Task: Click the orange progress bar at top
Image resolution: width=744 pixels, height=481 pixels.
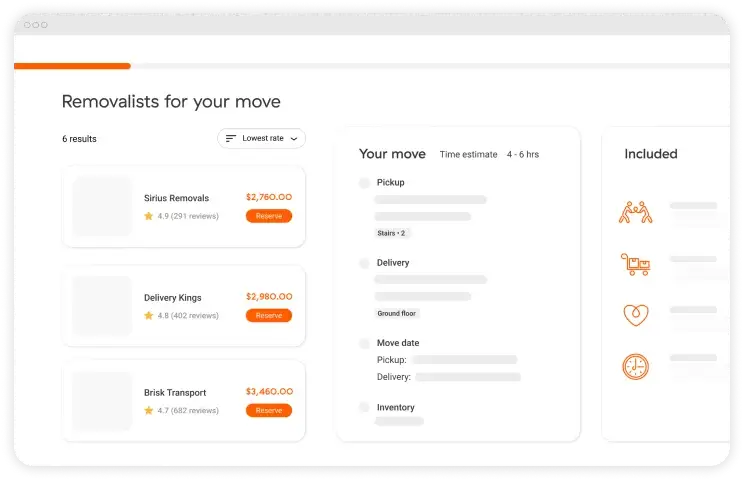Action: click(x=72, y=66)
